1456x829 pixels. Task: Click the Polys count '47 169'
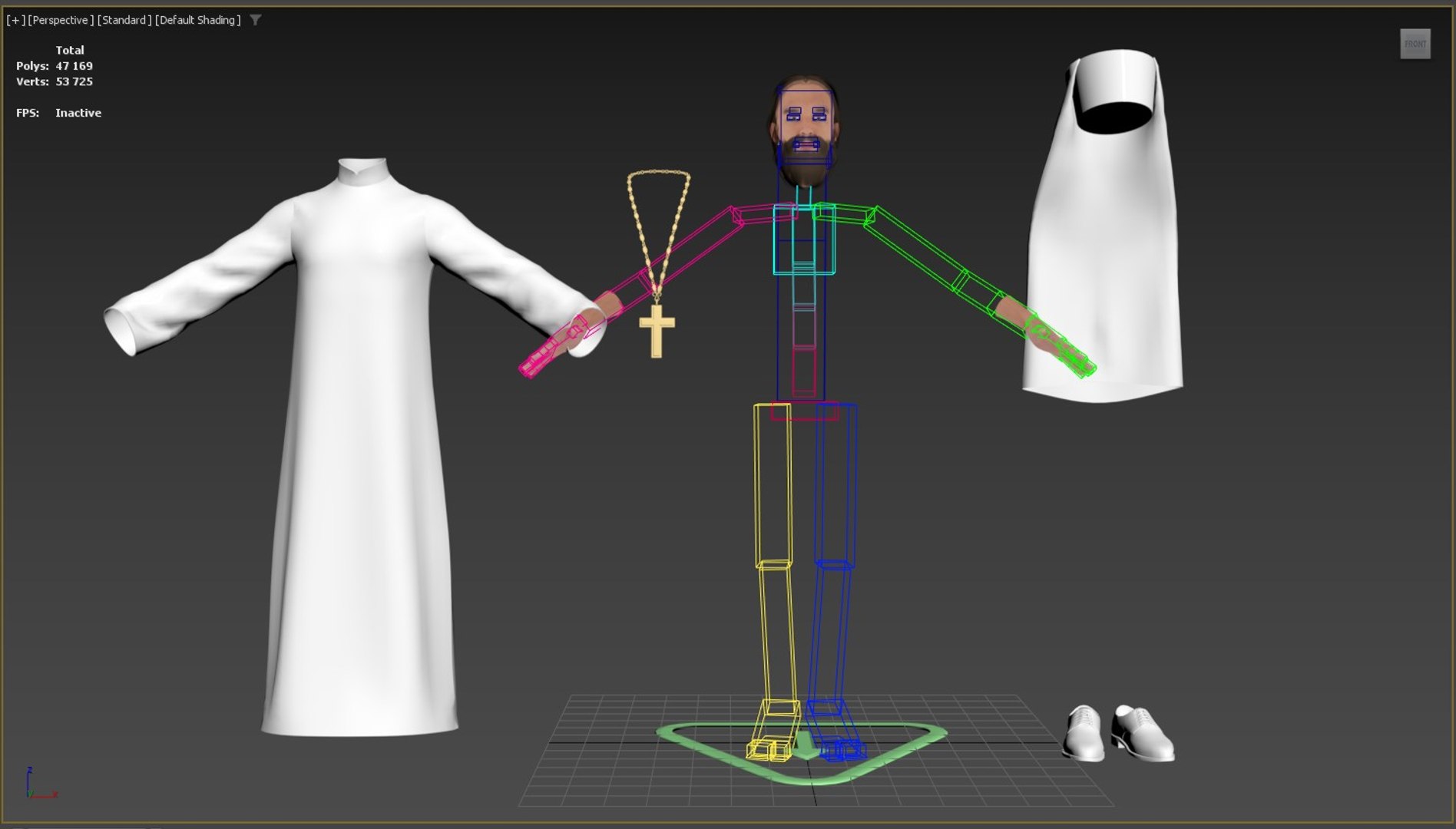[x=74, y=66]
